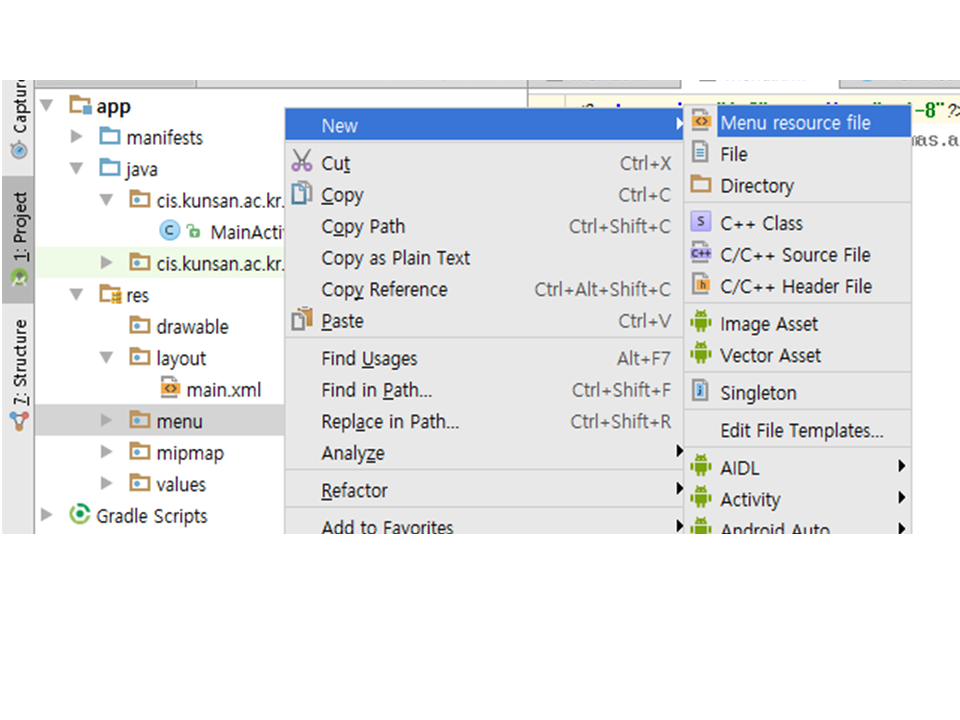The height and width of the screenshot is (720, 960).
Task: Click the Gradle Scripts icon
Action: [x=79, y=515]
